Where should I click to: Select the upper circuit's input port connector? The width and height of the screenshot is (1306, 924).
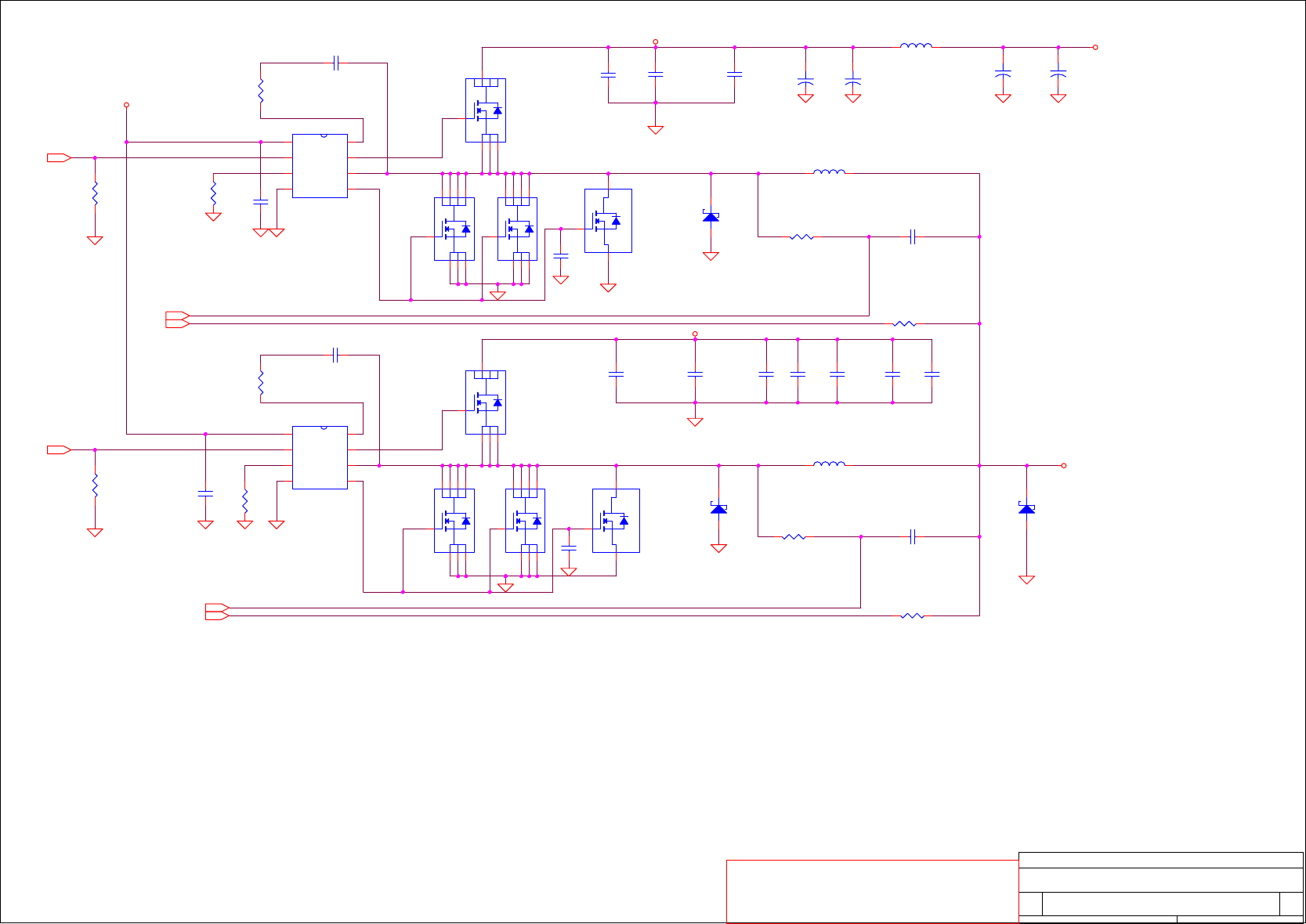point(60,158)
